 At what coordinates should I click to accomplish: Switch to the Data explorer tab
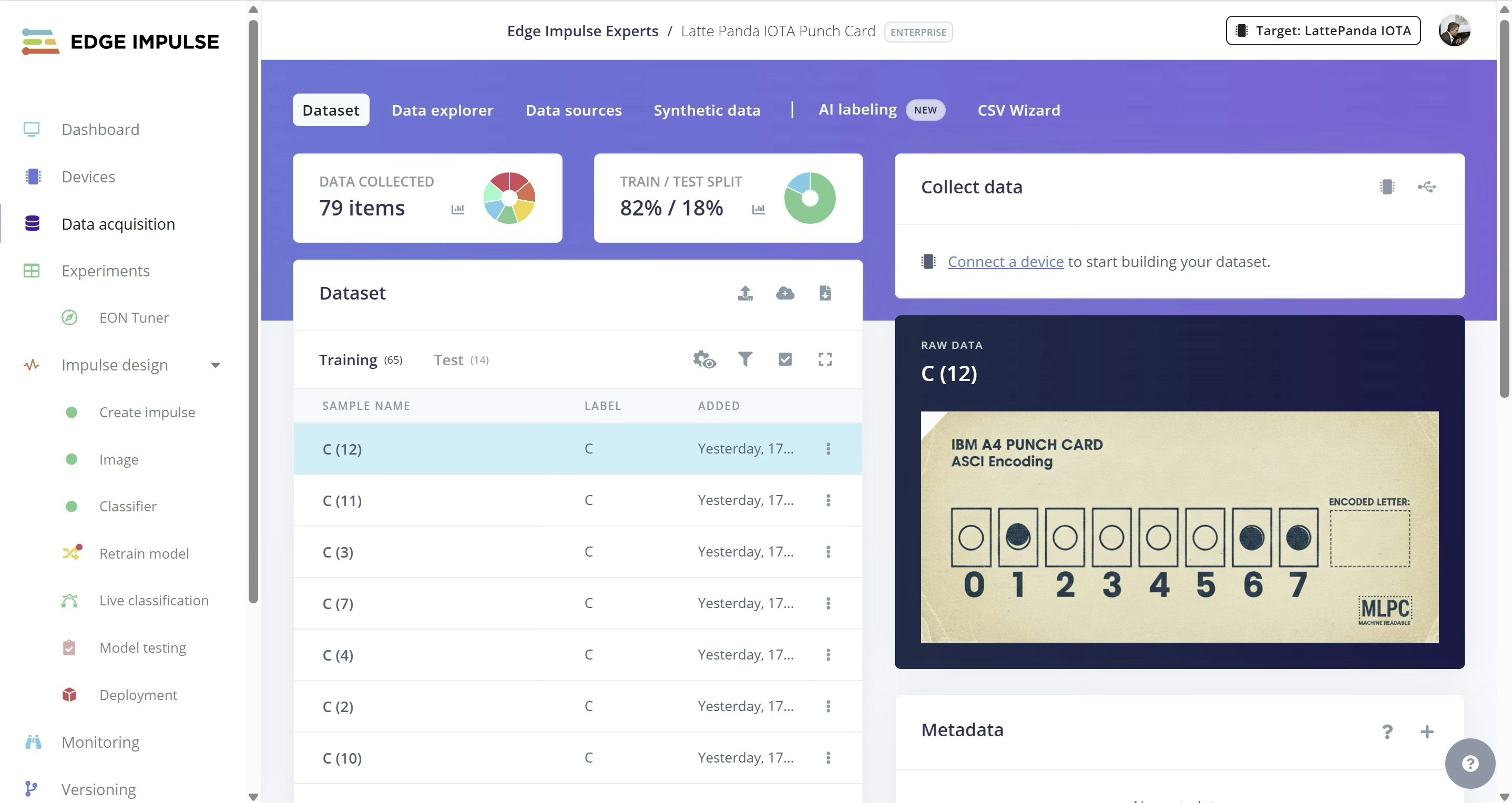pos(442,110)
